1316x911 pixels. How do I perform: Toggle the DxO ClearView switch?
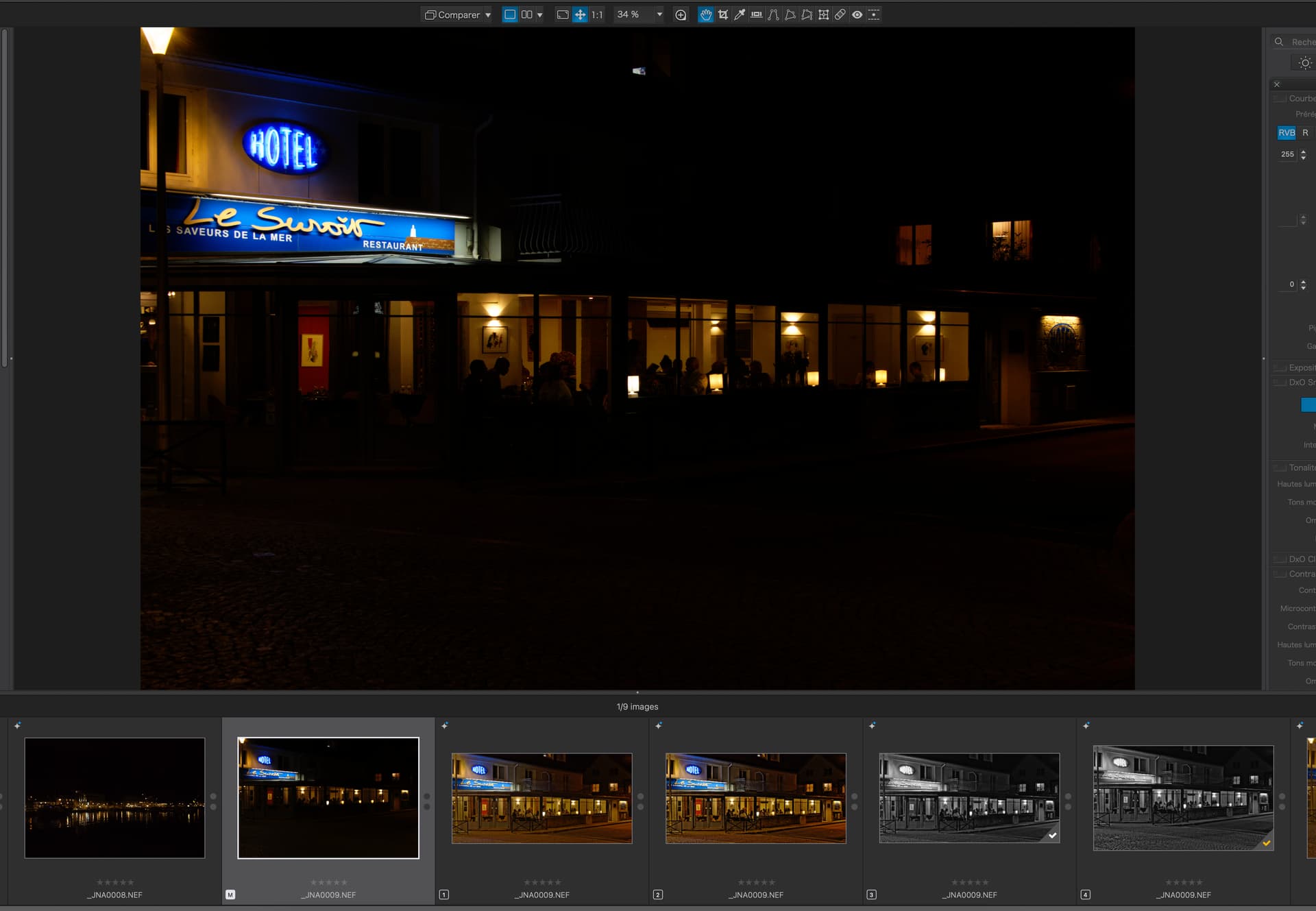tap(1279, 559)
